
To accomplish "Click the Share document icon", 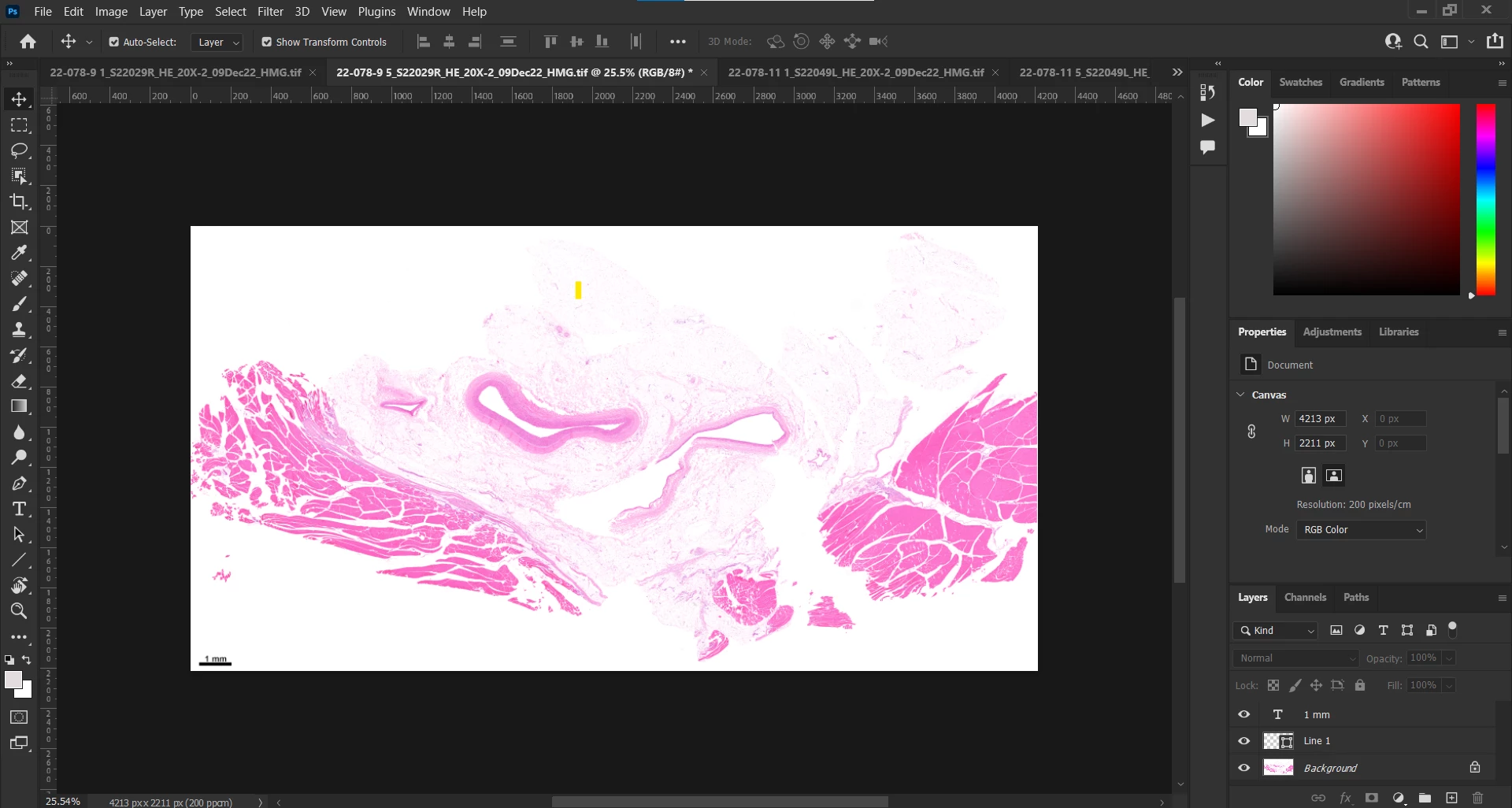I will (1495, 42).
